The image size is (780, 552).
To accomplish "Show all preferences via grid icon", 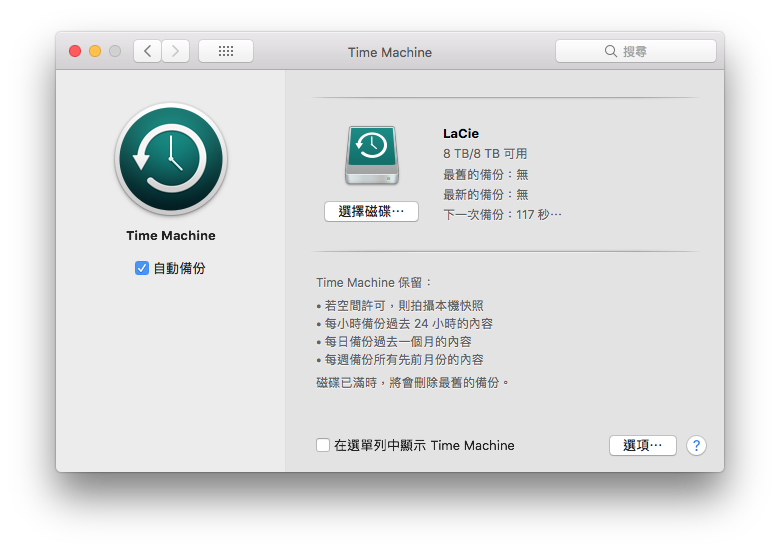I will coord(226,51).
